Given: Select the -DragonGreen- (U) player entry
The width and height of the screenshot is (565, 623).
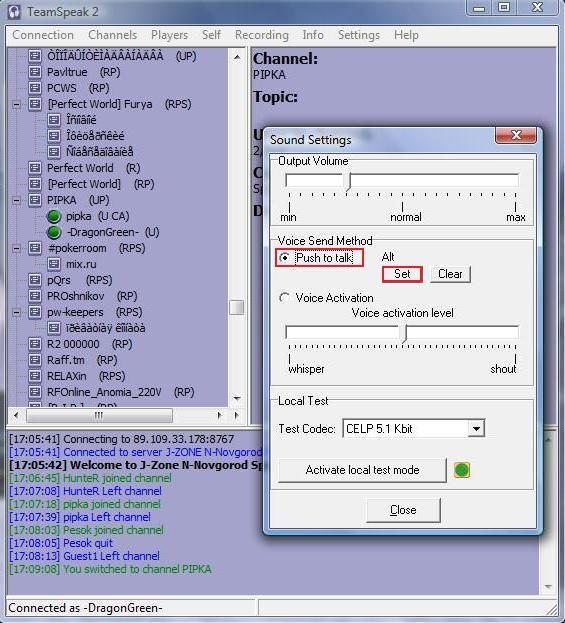Looking at the screenshot, I should click(113, 232).
